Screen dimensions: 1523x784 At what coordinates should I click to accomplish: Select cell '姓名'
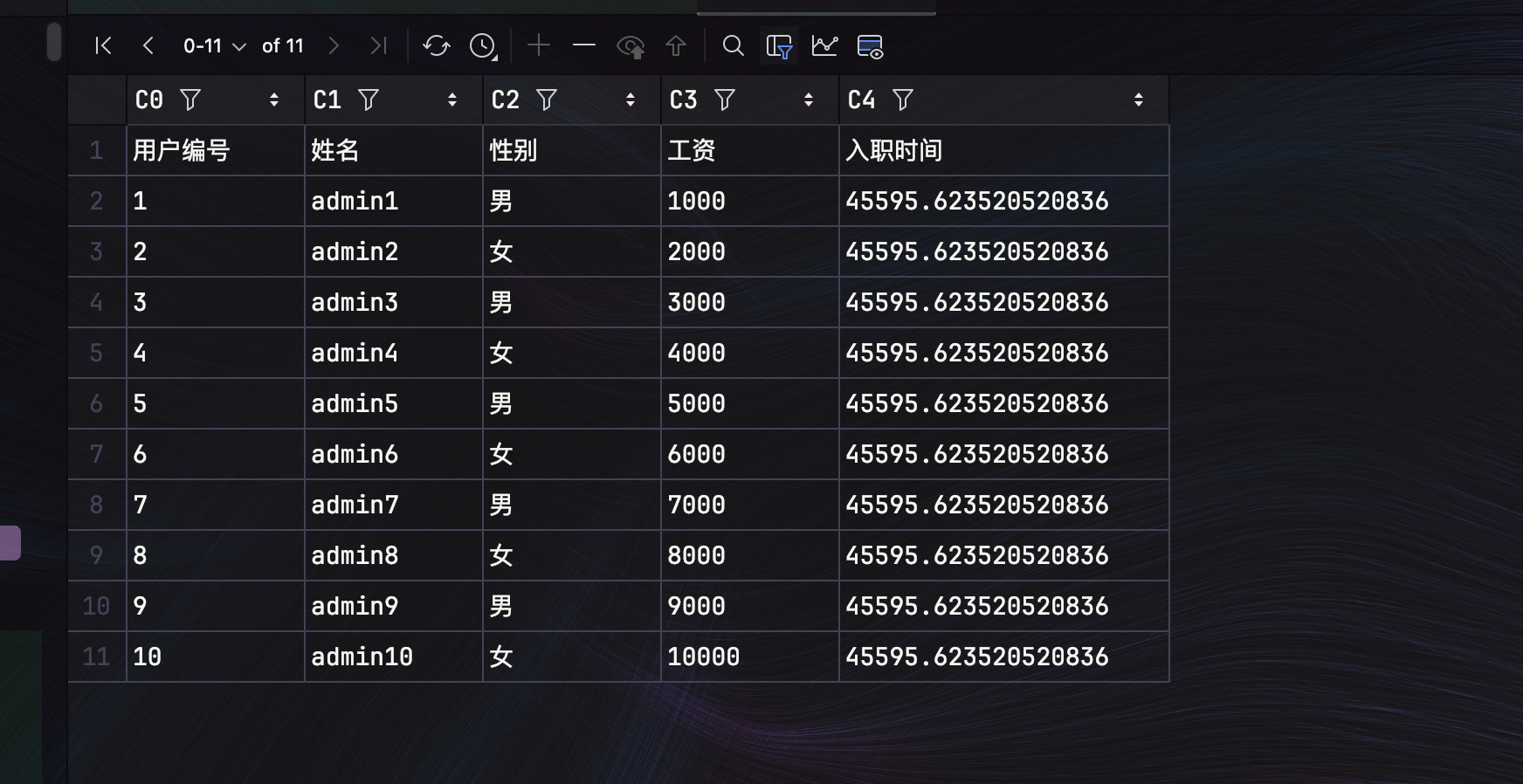(394, 150)
